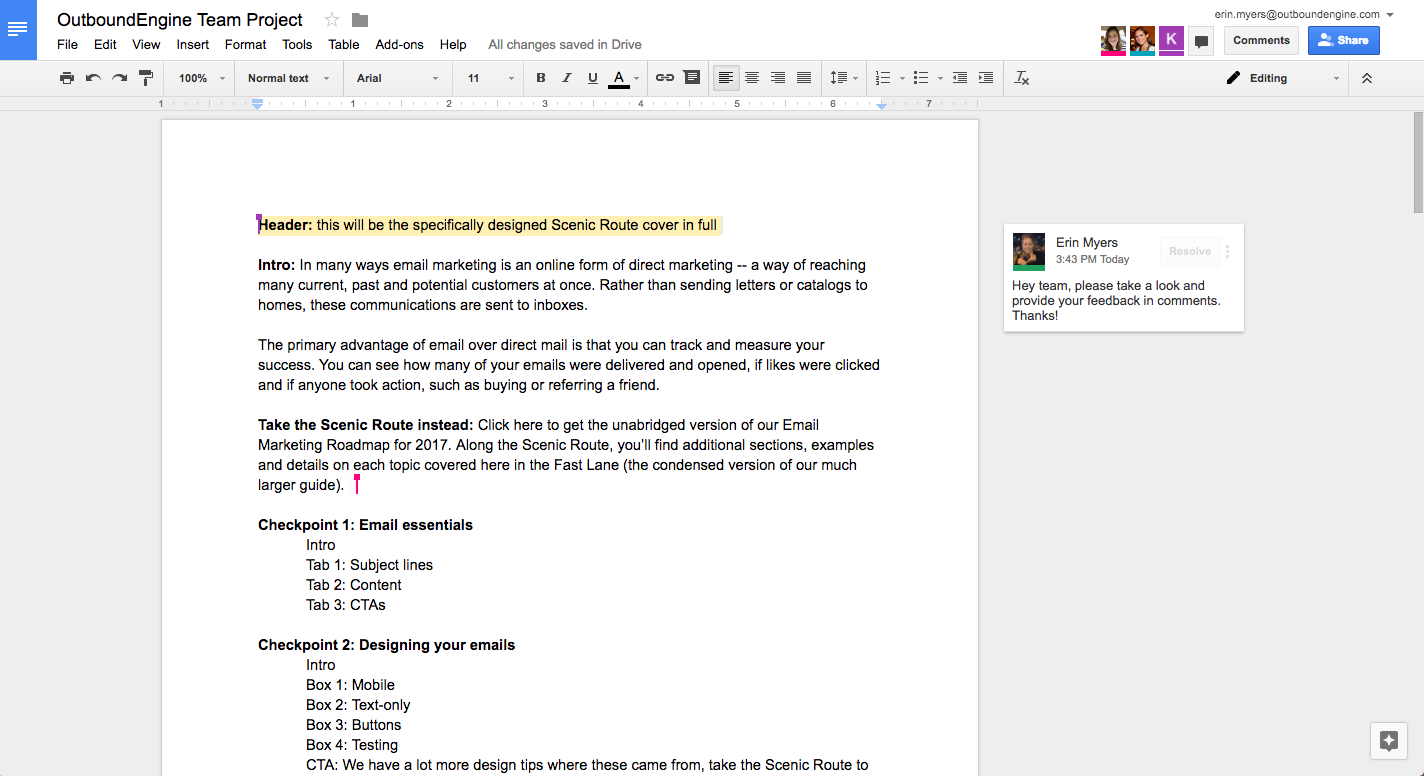Screen dimensions: 1424x776
Task: Open the Explore button at bottom right
Action: point(1388,741)
